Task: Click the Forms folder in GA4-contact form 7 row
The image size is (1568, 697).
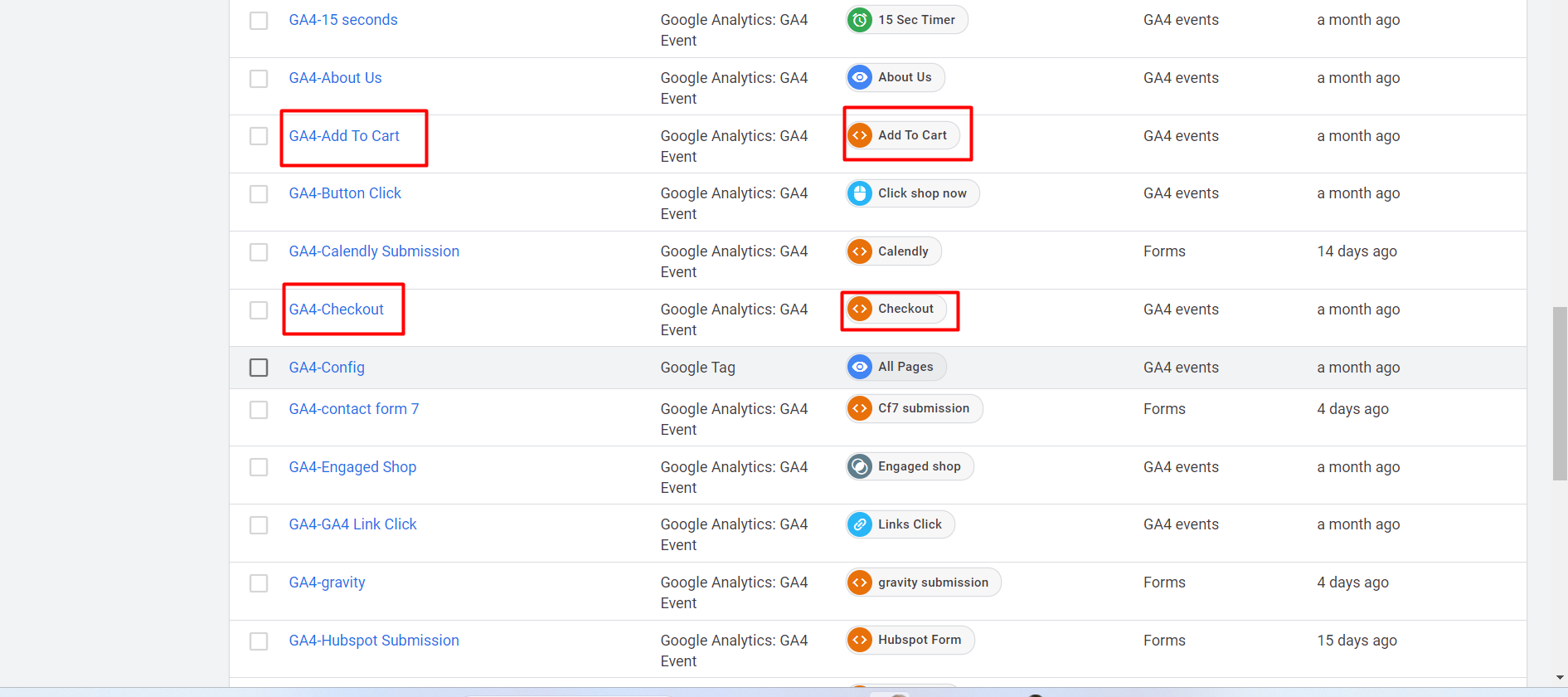Action: pyautogui.click(x=1164, y=409)
